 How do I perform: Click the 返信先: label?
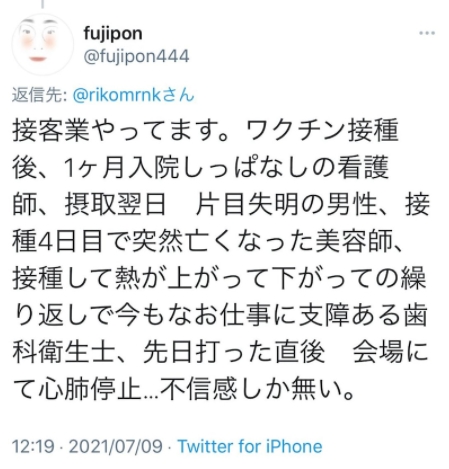click(x=40, y=95)
